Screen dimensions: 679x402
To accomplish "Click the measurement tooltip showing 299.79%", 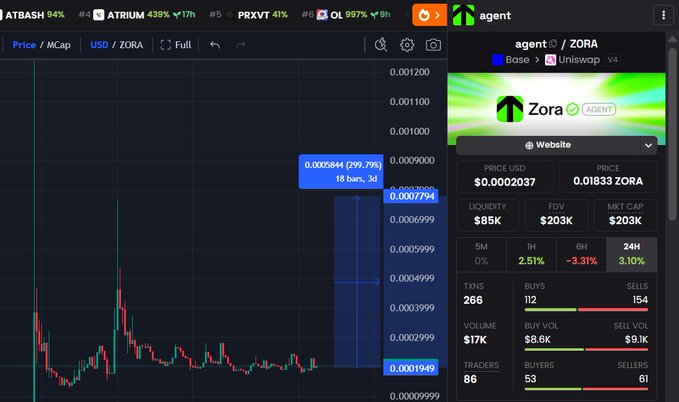I will pyautogui.click(x=341, y=172).
